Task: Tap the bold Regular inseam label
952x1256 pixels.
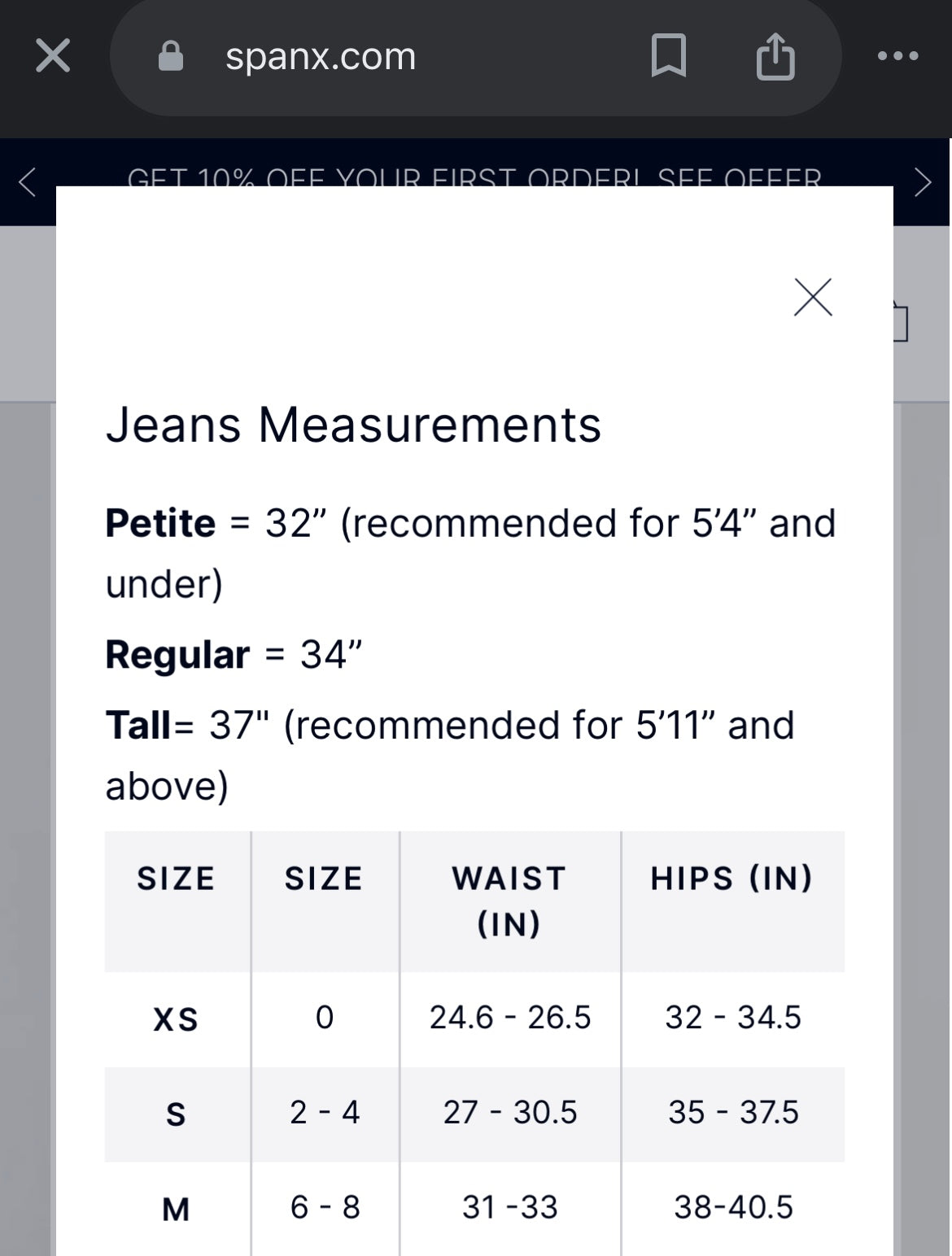Action: click(x=177, y=655)
